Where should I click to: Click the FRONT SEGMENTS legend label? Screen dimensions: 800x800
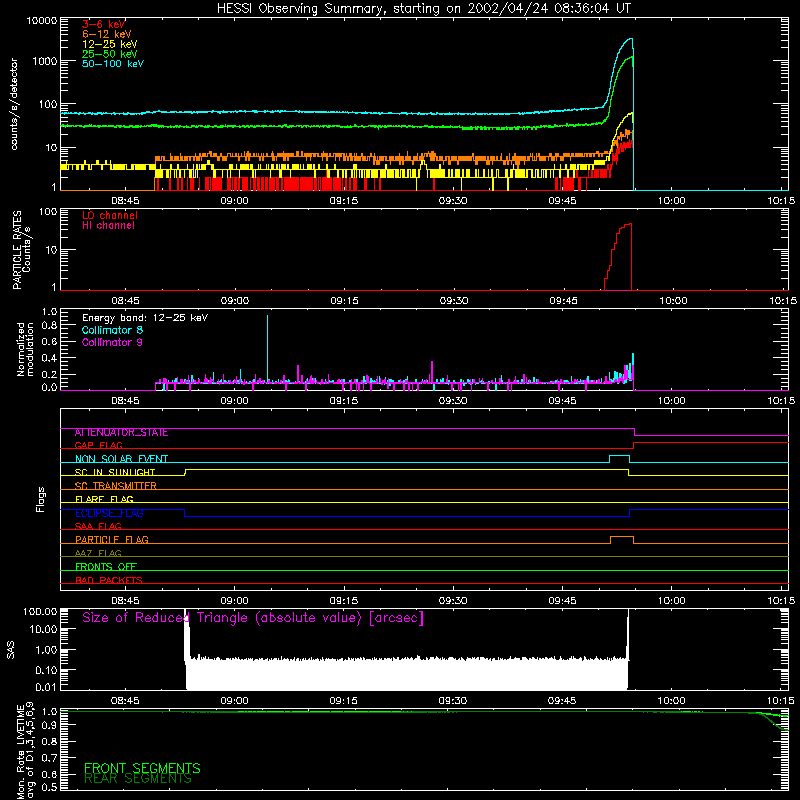pos(142,768)
